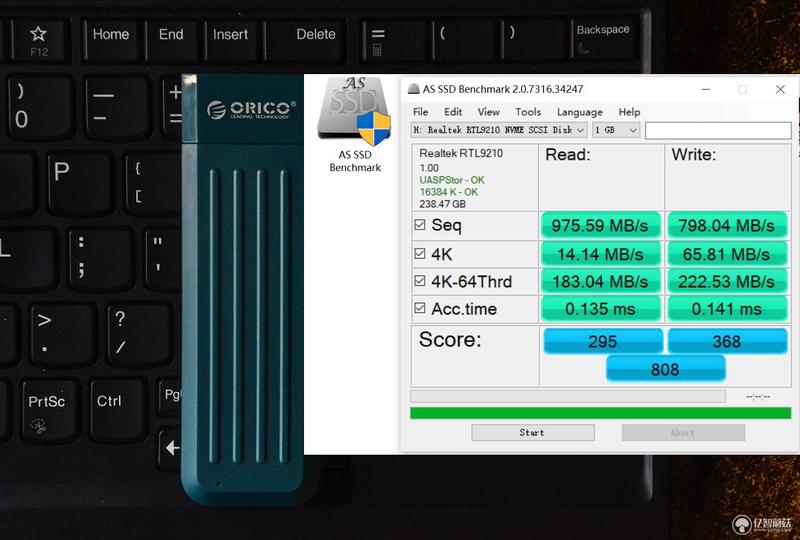The image size is (800, 540).
Task: Close the AS SSD Benchmark window
Action: 780,89
